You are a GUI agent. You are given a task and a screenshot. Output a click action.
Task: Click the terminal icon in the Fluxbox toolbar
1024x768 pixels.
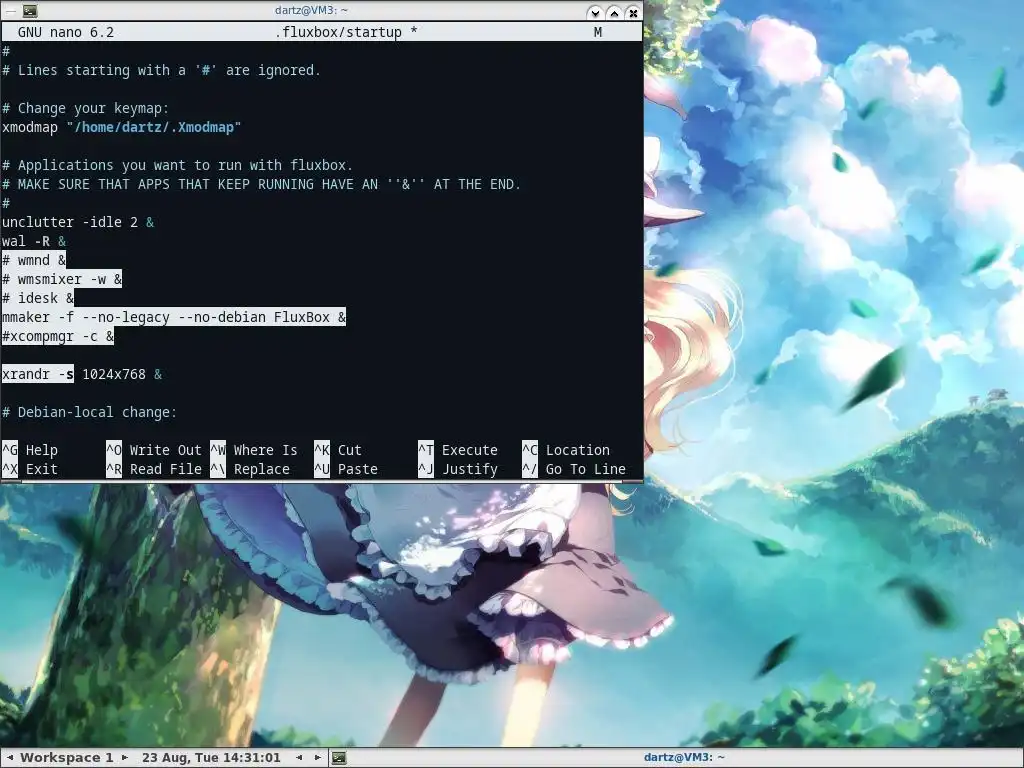tap(339, 758)
